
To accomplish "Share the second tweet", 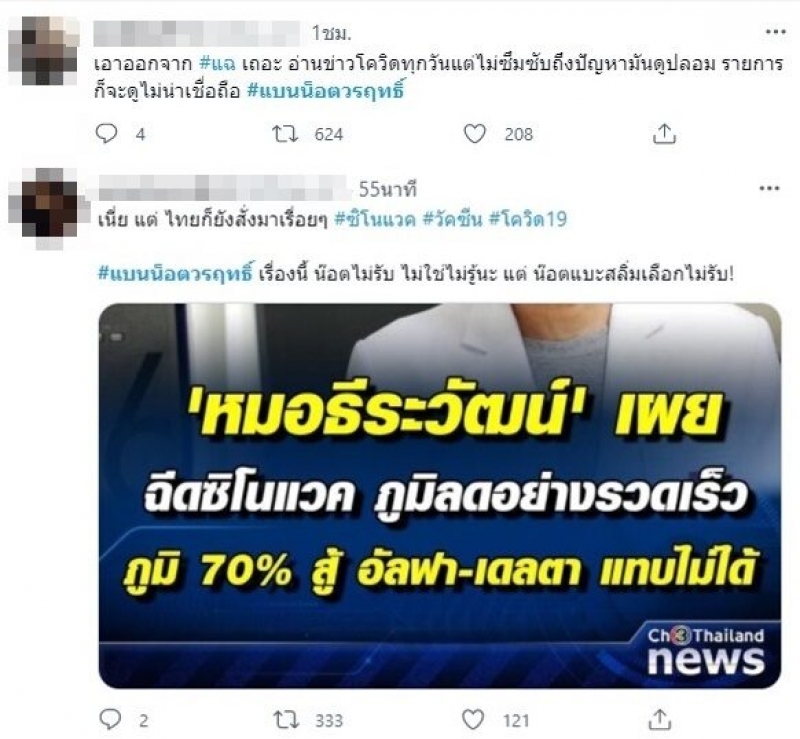I will pyautogui.click(x=660, y=720).
